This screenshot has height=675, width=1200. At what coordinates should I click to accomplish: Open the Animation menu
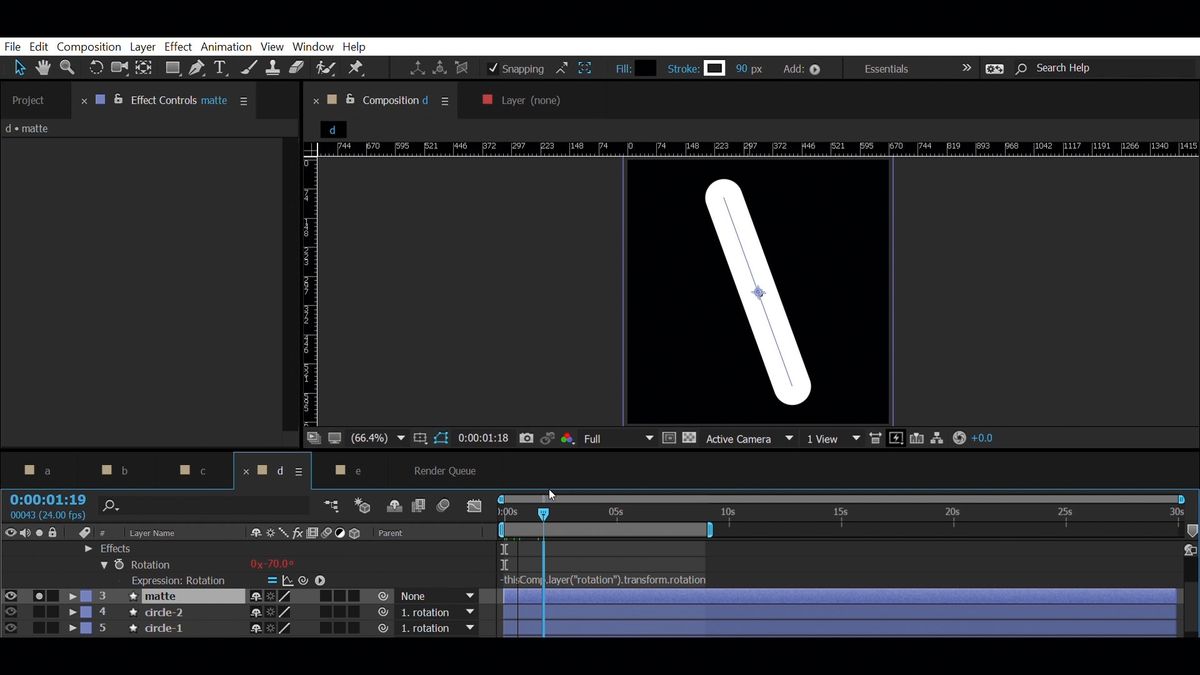tap(226, 47)
